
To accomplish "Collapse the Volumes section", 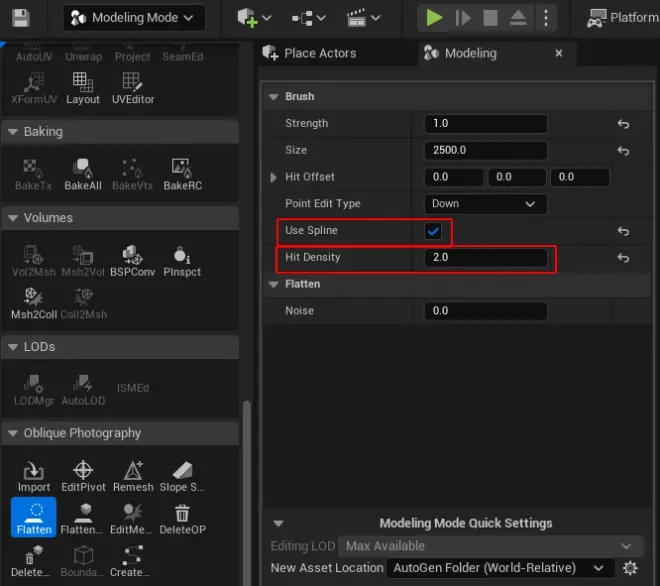I will [13, 218].
